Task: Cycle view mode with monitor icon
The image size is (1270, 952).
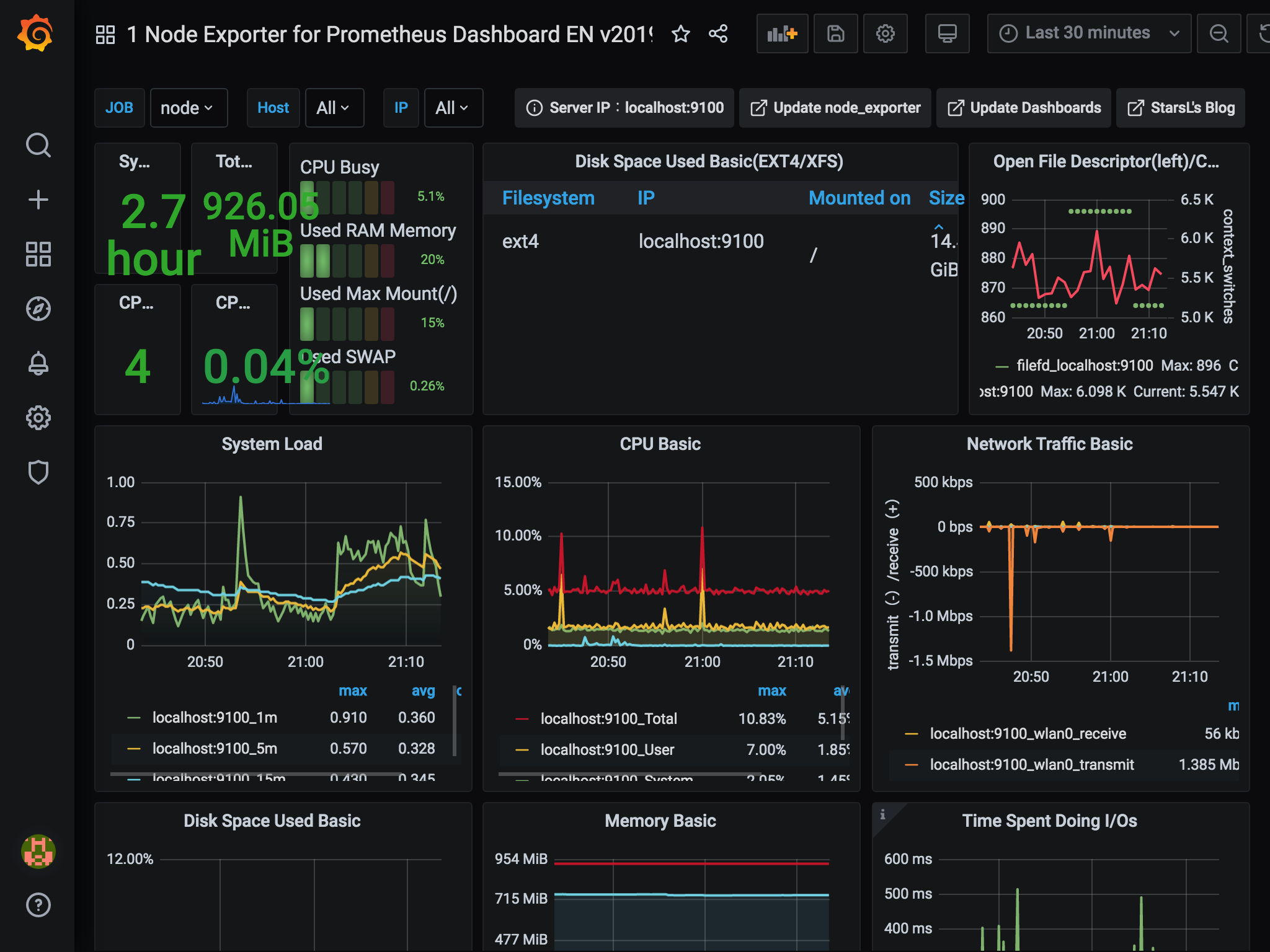Action: click(947, 33)
